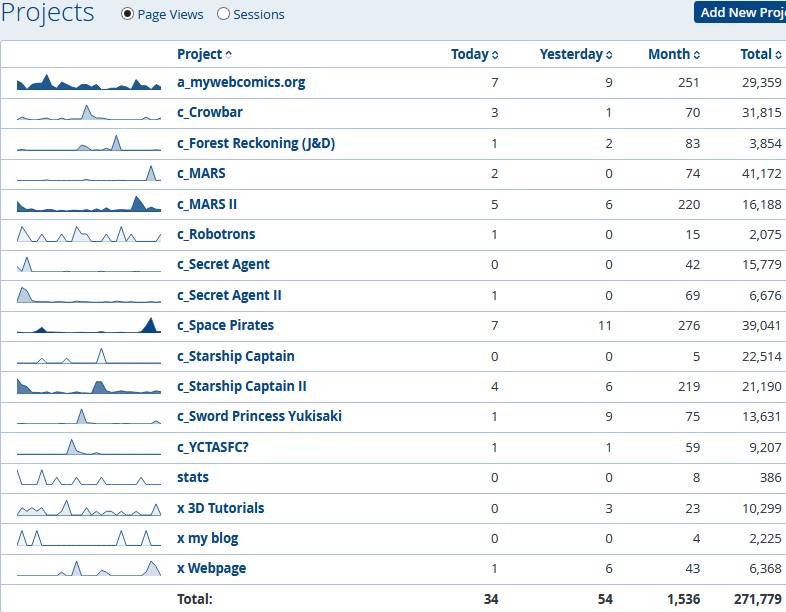
Task: Open c_Forest Reckoning (J&D) project link
Action: point(255,143)
